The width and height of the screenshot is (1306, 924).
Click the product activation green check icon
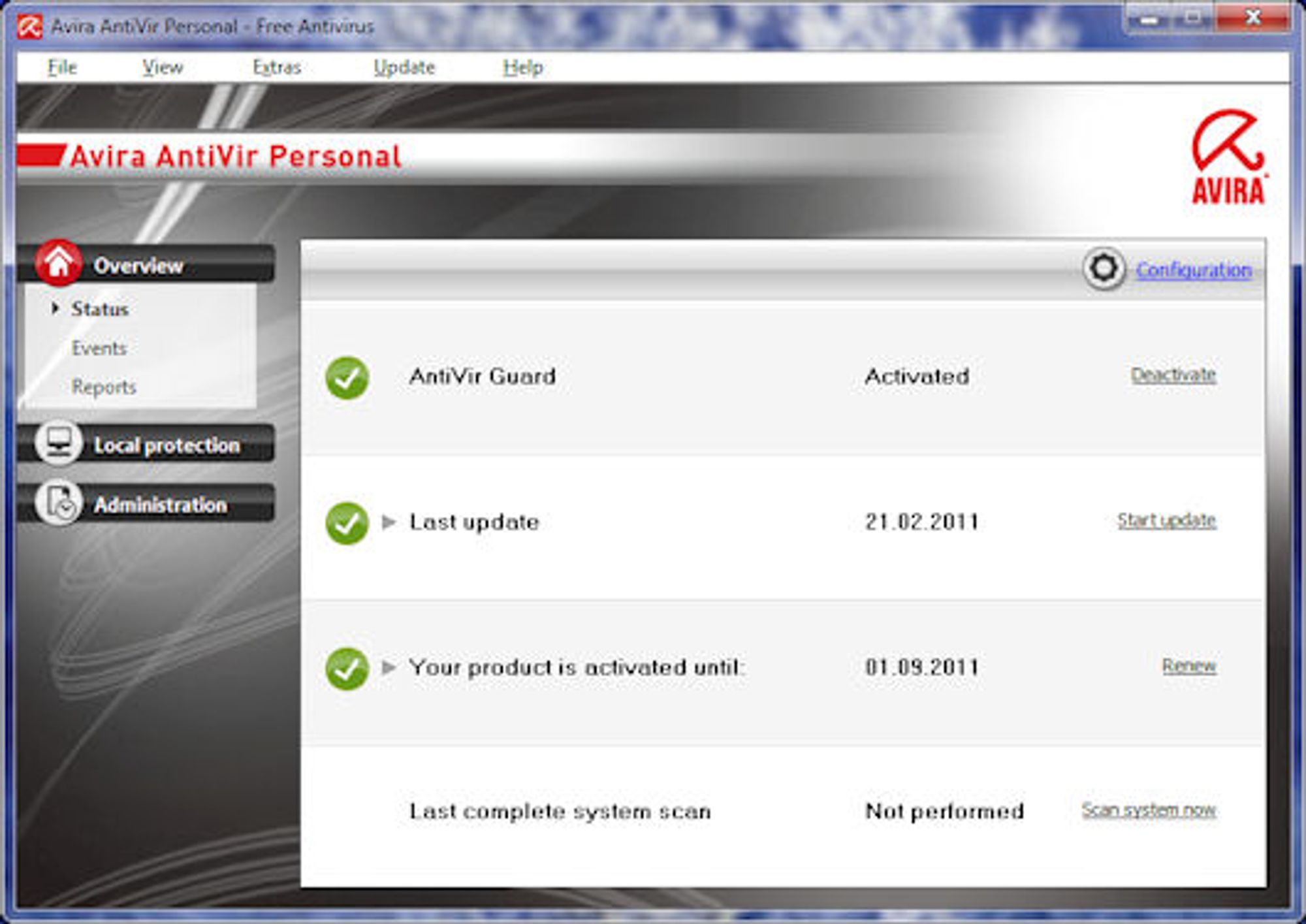(347, 669)
